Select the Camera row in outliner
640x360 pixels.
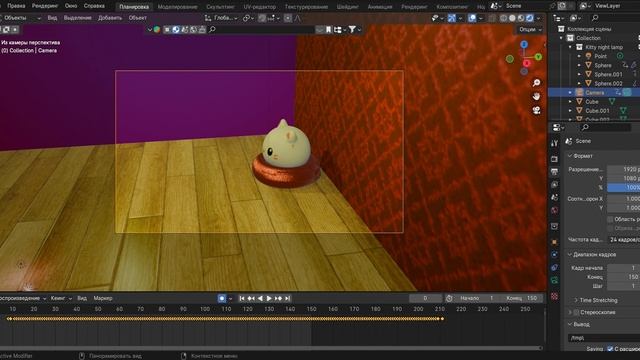tap(594, 93)
